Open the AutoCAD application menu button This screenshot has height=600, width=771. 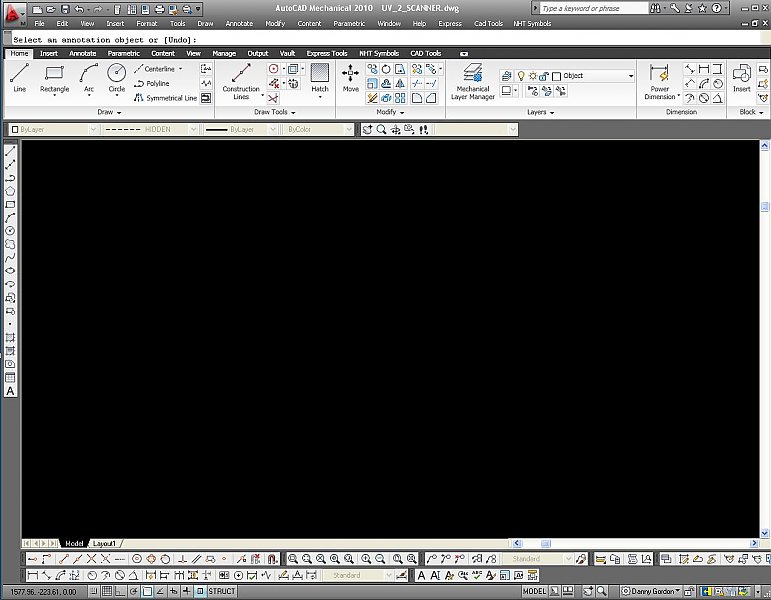click(x=14, y=15)
